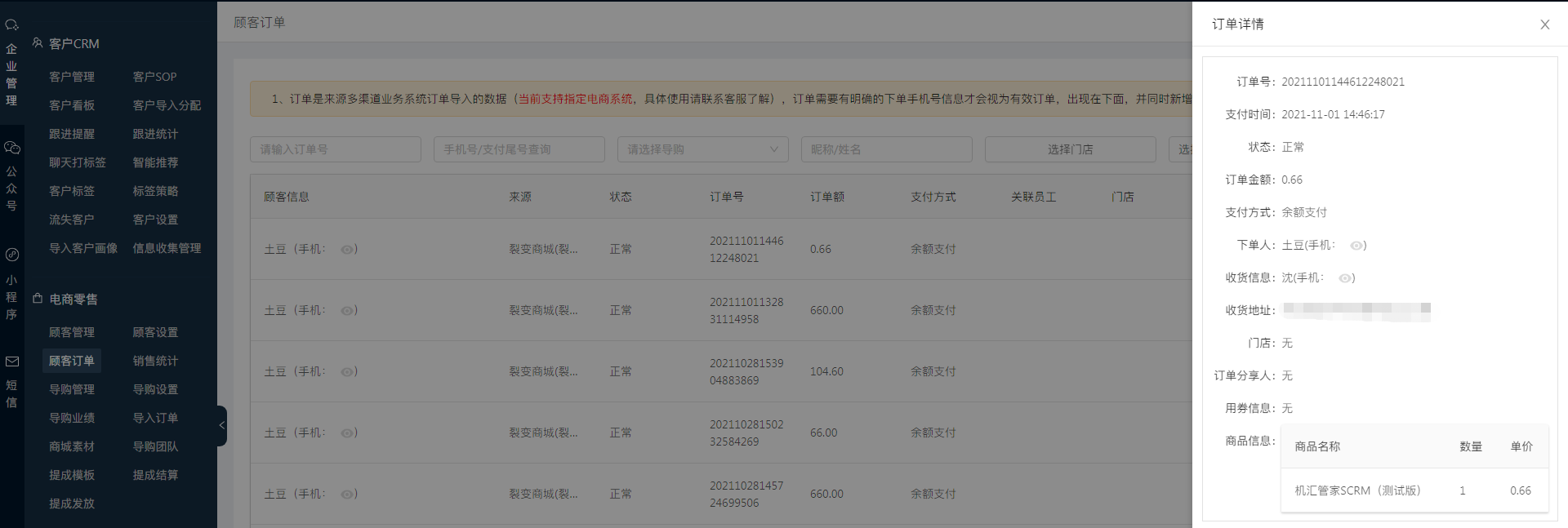Select 提成发放 in sidebar

[x=72, y=504]
